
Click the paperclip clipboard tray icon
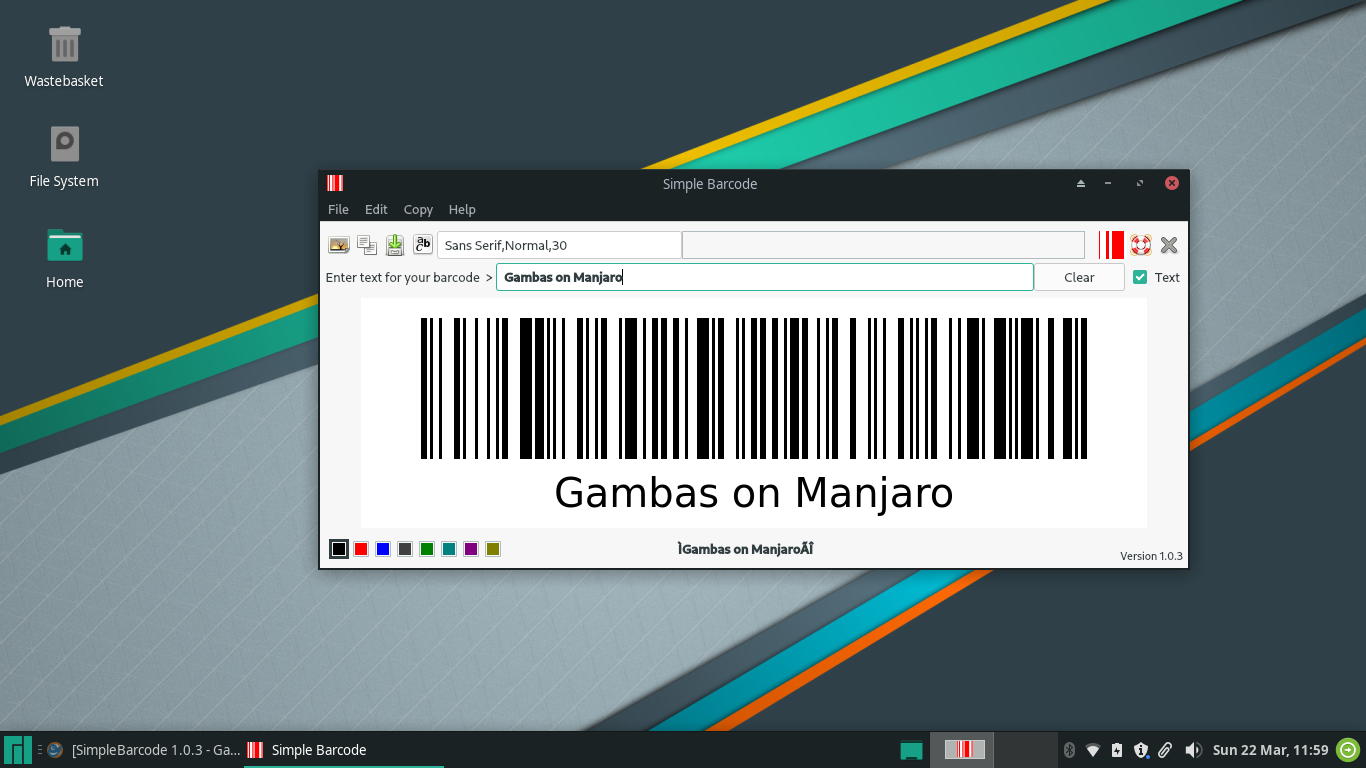[1165, 750]
